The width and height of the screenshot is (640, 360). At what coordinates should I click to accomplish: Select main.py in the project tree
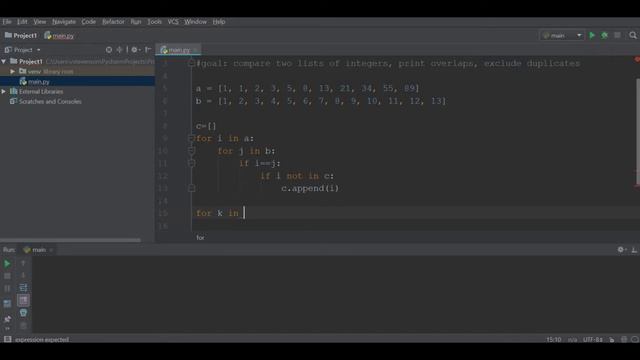pyautogui.click(x=34, y=82)
